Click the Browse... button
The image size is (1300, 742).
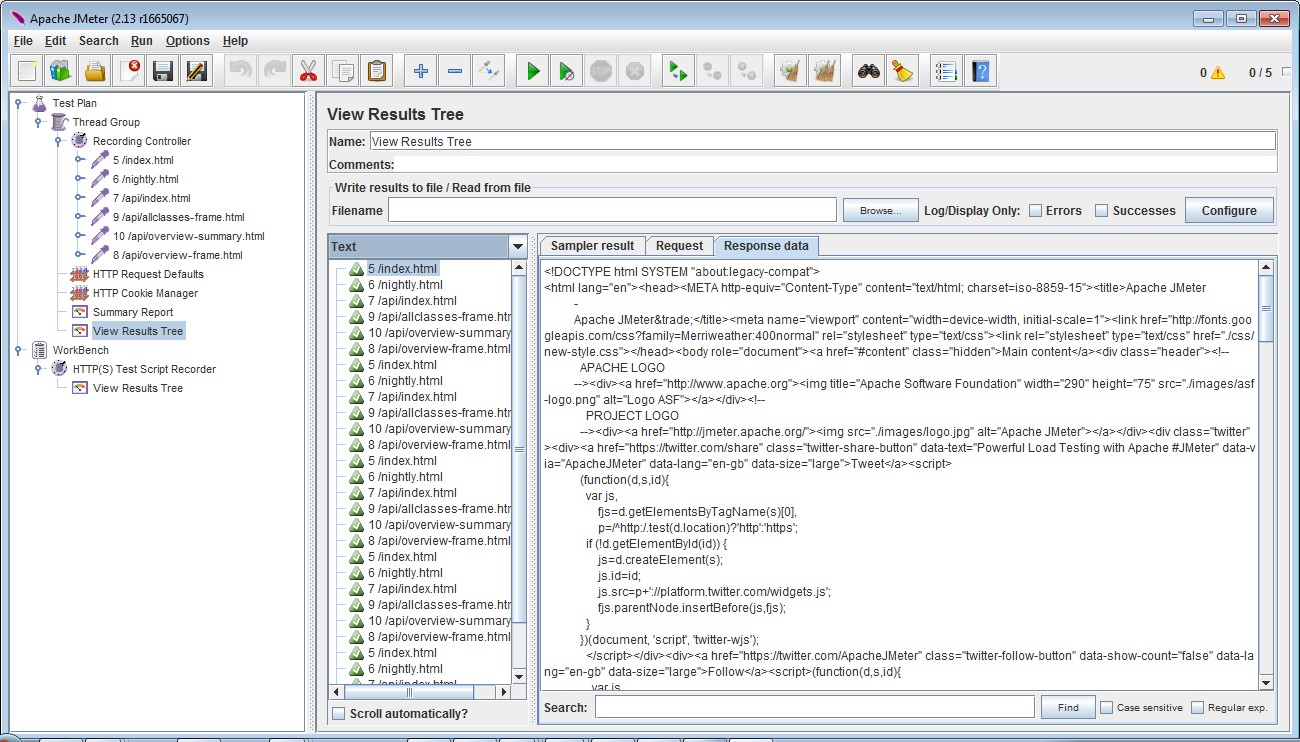pyautogui.click(x=880, y=210)
